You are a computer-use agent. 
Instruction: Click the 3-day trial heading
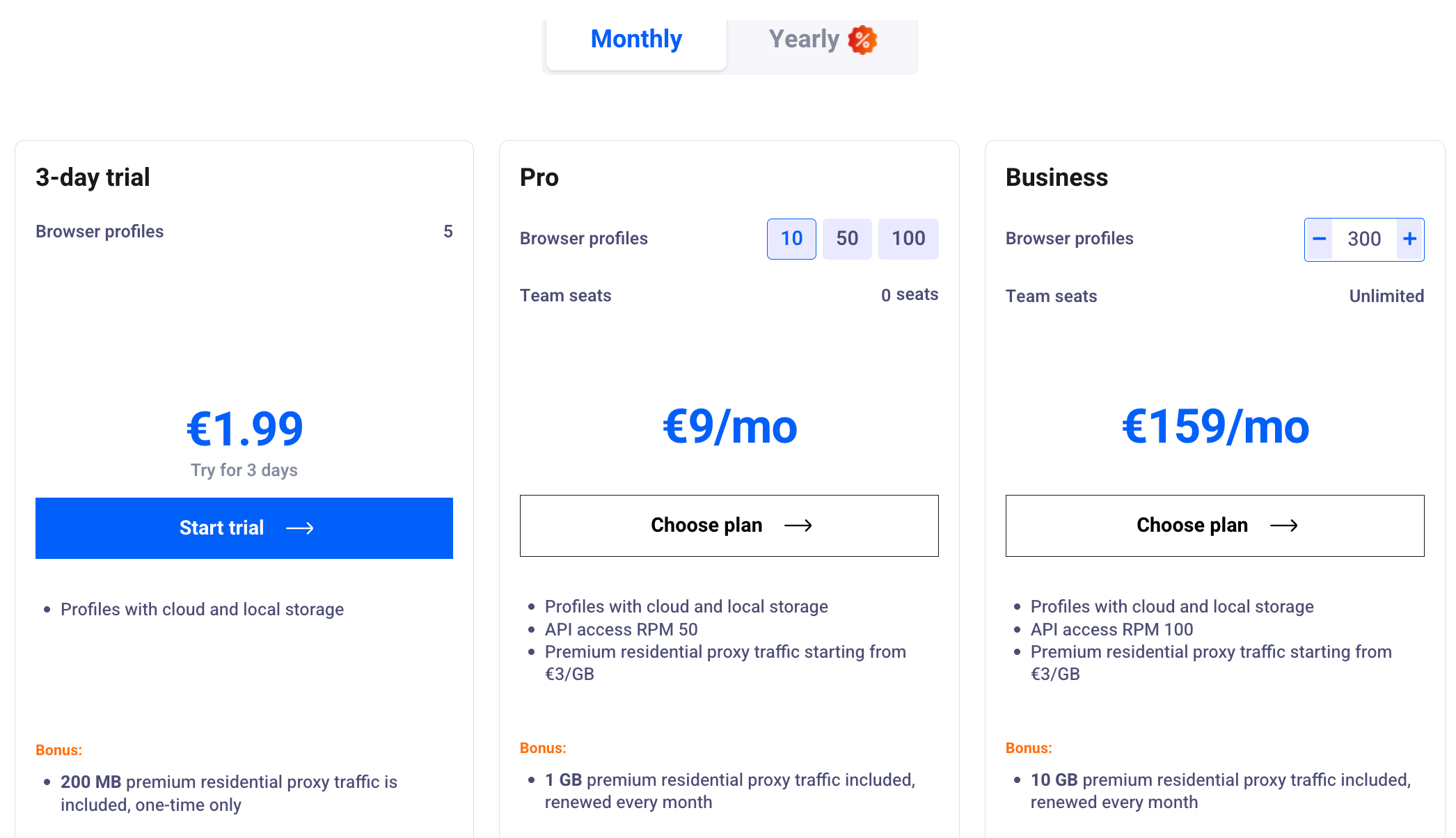pos(93,177)
